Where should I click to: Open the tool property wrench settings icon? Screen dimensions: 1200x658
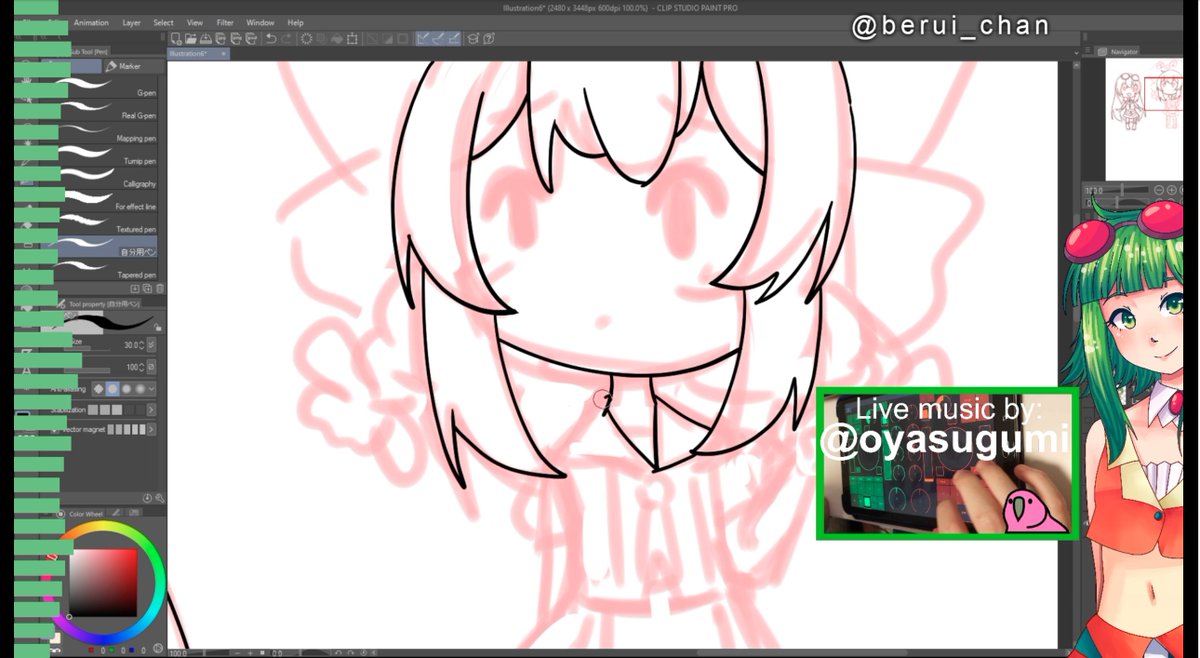coord(159,498)
